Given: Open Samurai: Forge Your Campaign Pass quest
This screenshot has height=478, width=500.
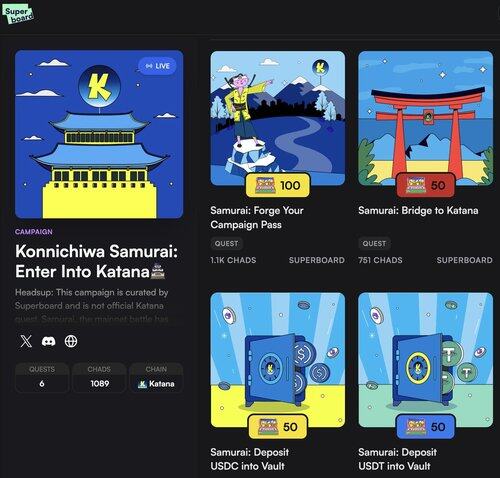Looking at the screenshot, I should 257,217.
